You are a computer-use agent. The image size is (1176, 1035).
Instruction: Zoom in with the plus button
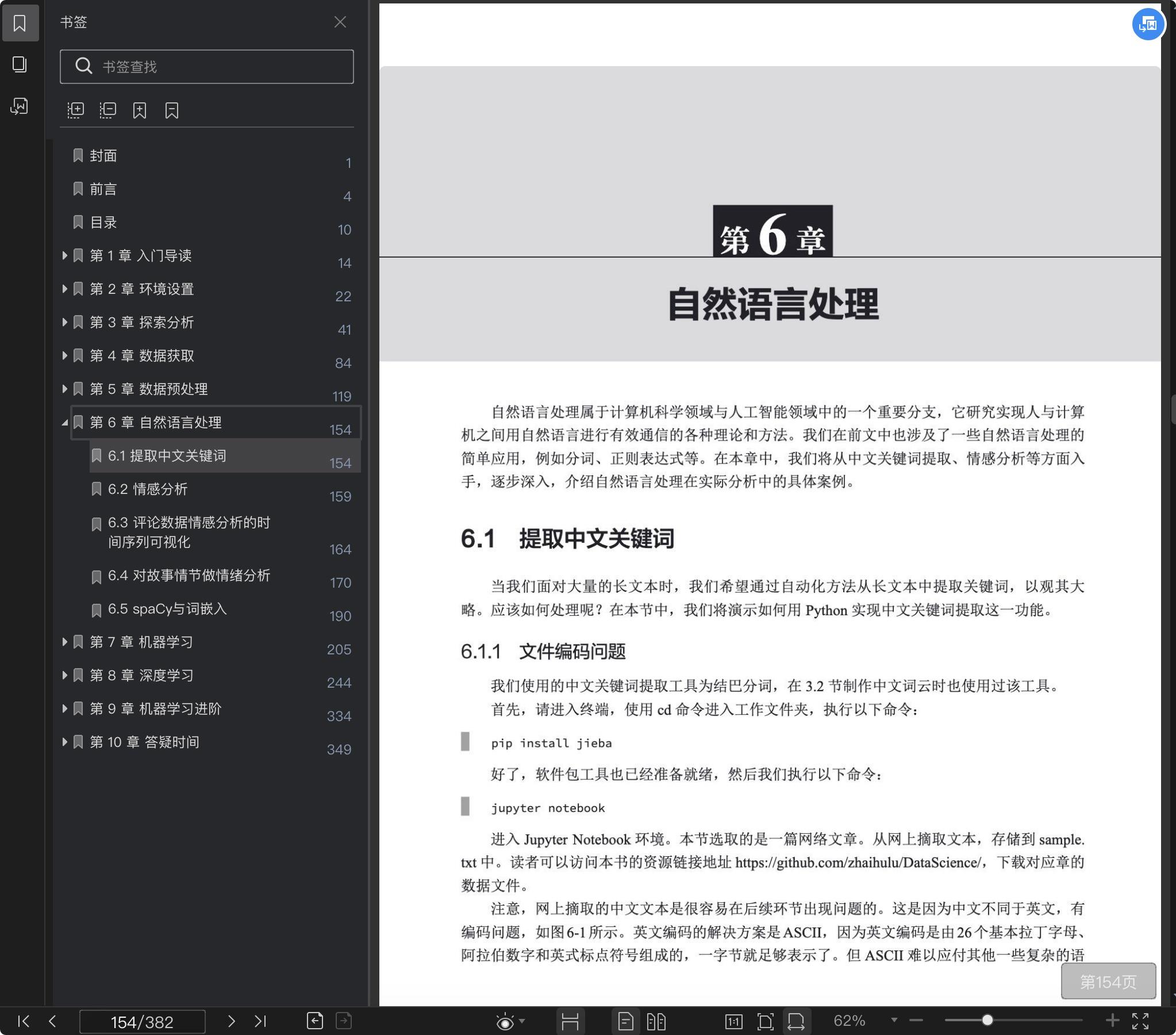point(1113,1020)
